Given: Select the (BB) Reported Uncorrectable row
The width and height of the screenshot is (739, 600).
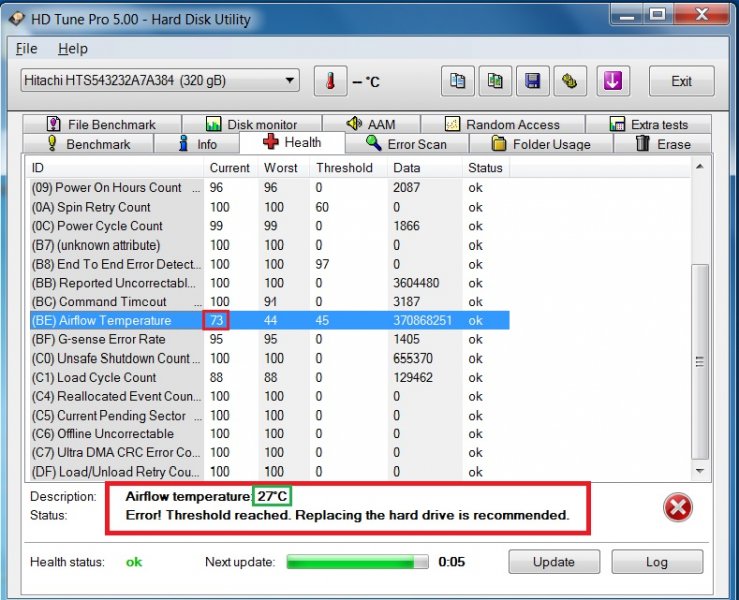Looking at the screenshot, I should click(x=270, y=283).
